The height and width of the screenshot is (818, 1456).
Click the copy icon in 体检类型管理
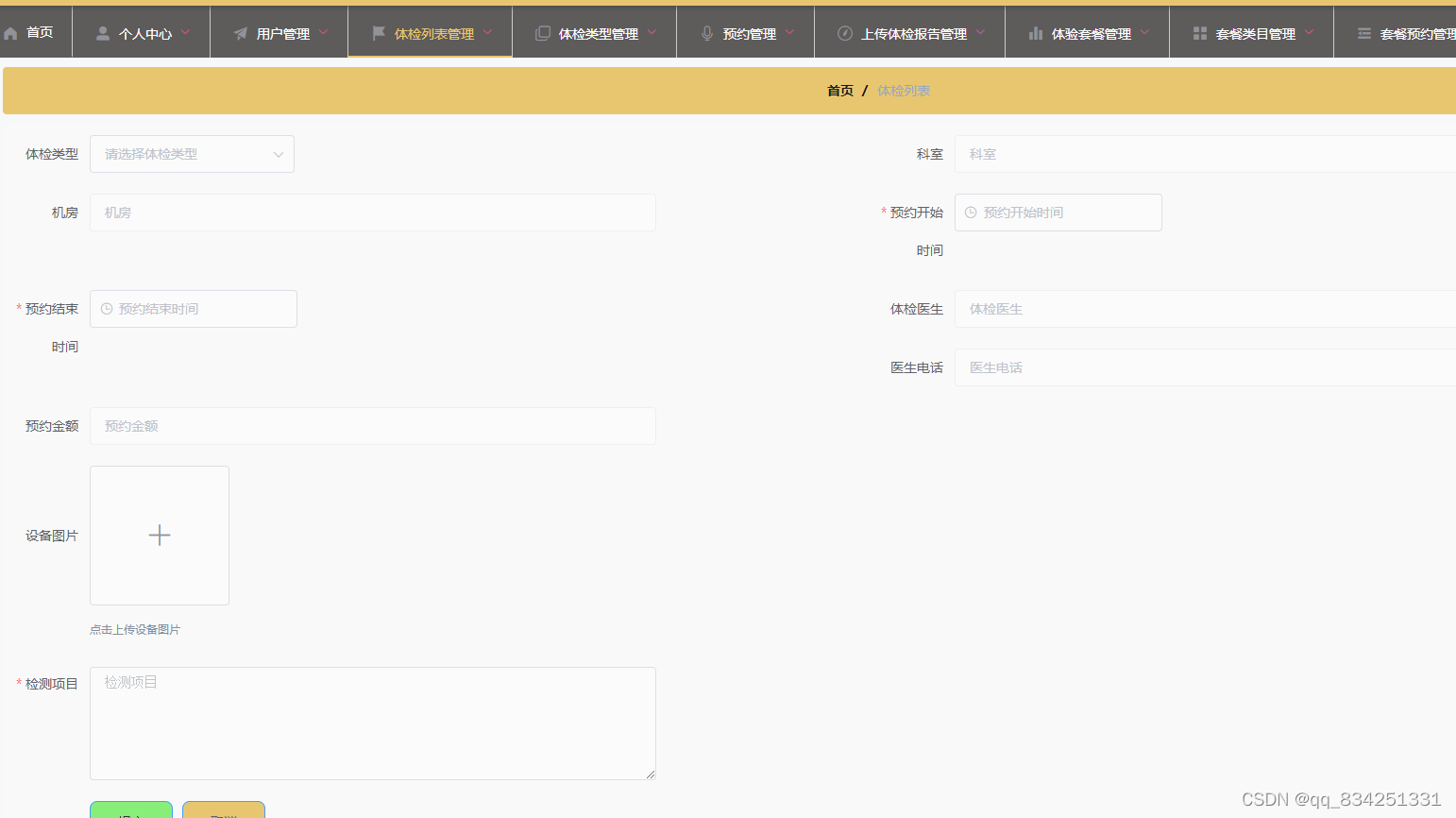pyautogui.click(x=543, y=33)
